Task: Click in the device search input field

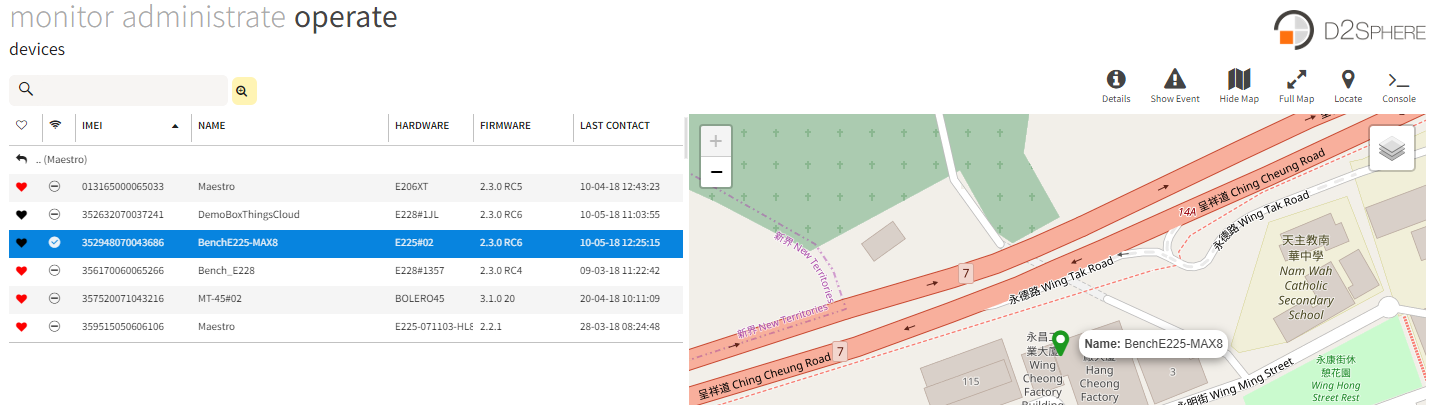Action: (x=118, y=90)
